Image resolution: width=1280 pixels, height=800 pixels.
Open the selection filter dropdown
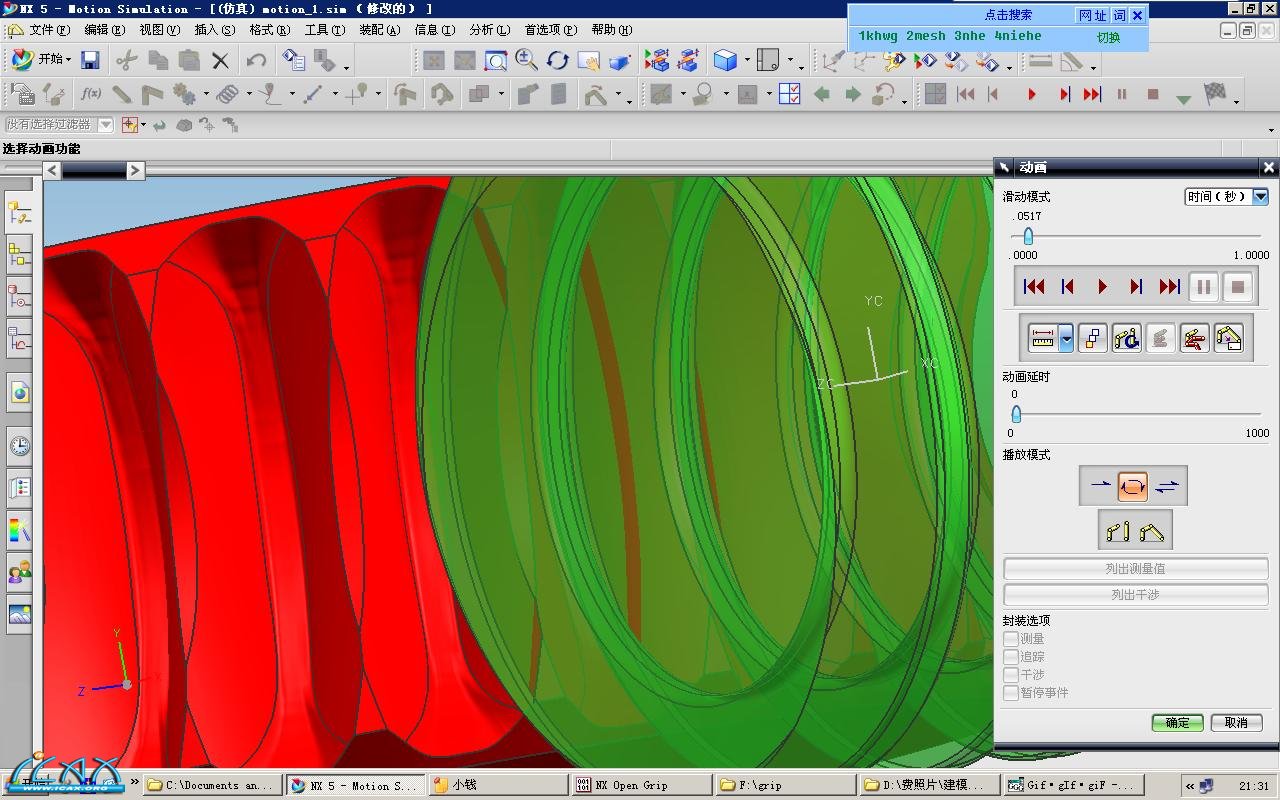coord(105,125)
